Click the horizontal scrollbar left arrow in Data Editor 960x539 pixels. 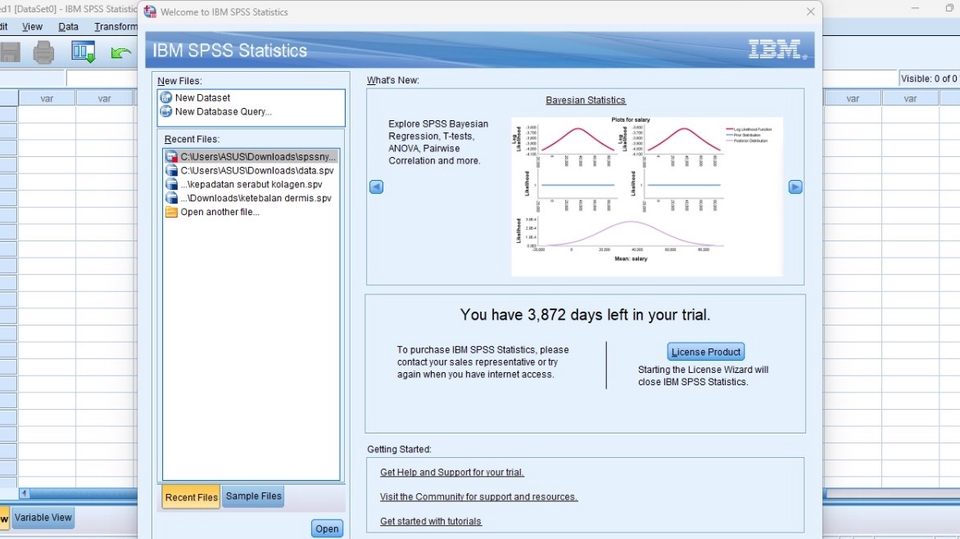pyautogui.click(x=24, y=493)
